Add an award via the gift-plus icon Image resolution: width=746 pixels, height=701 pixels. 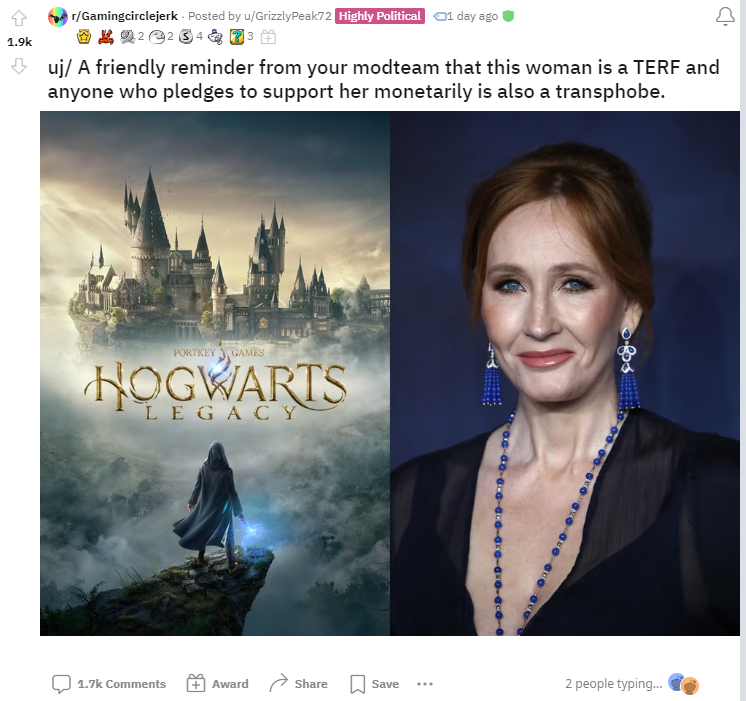pyautogui.click(x=268, y=37)
